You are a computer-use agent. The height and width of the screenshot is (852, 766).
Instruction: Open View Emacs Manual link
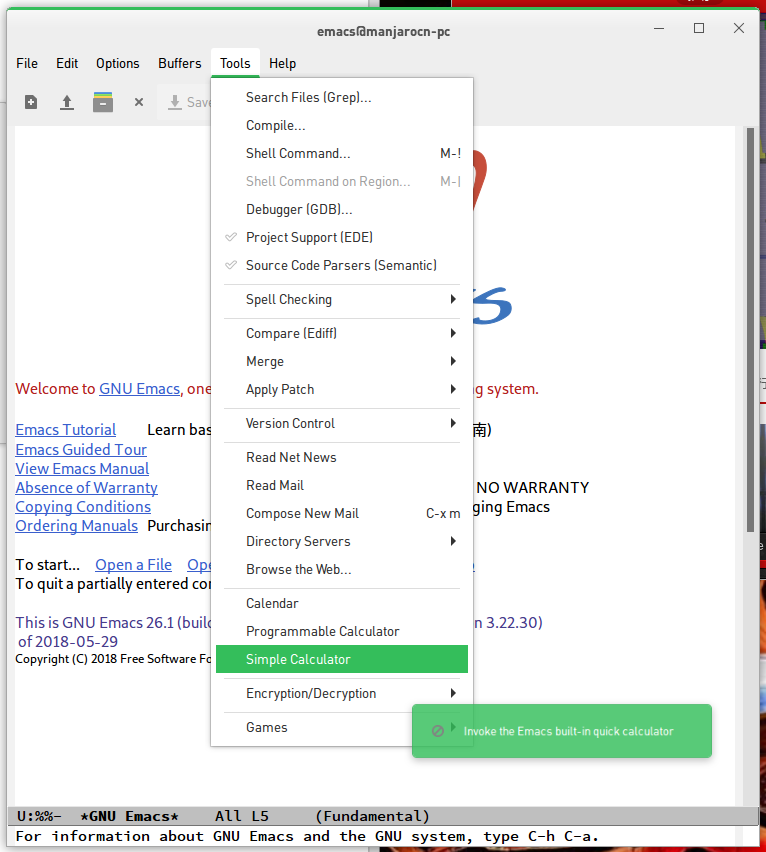tap(82, 469)
